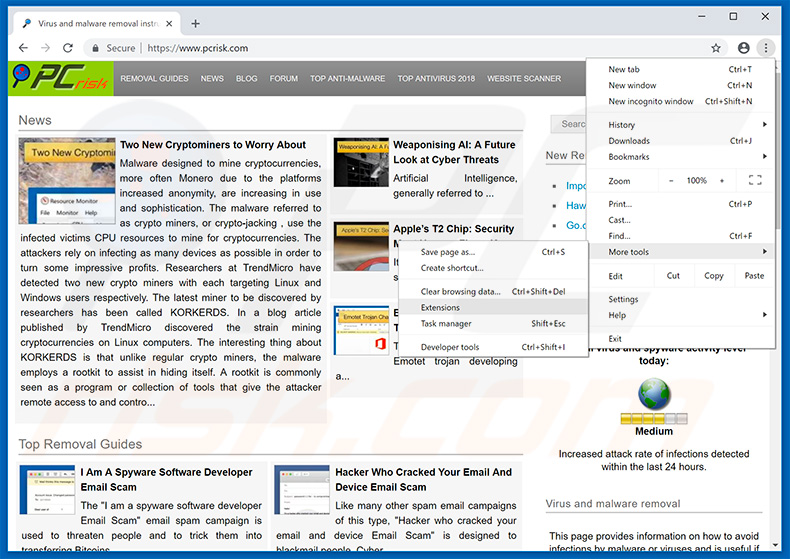Screen dimensions: 790x559
Task: Open the TOP ANTIVIRUS 2018 nav link
Action: pyautogui.click(x=436, y=79)
